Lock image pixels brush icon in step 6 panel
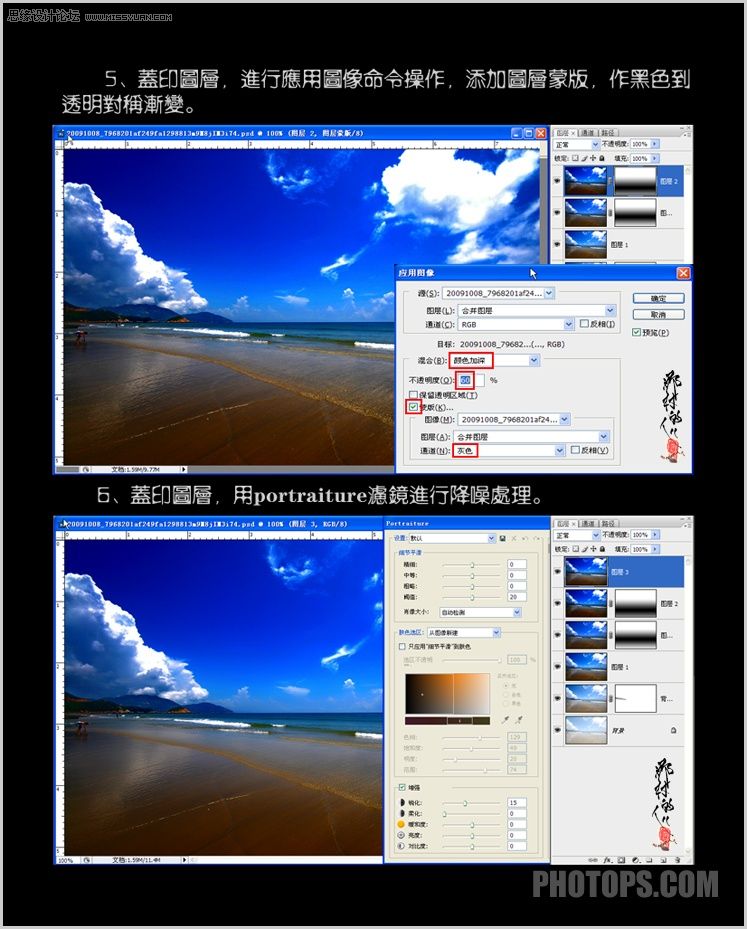 click(584, 549)
